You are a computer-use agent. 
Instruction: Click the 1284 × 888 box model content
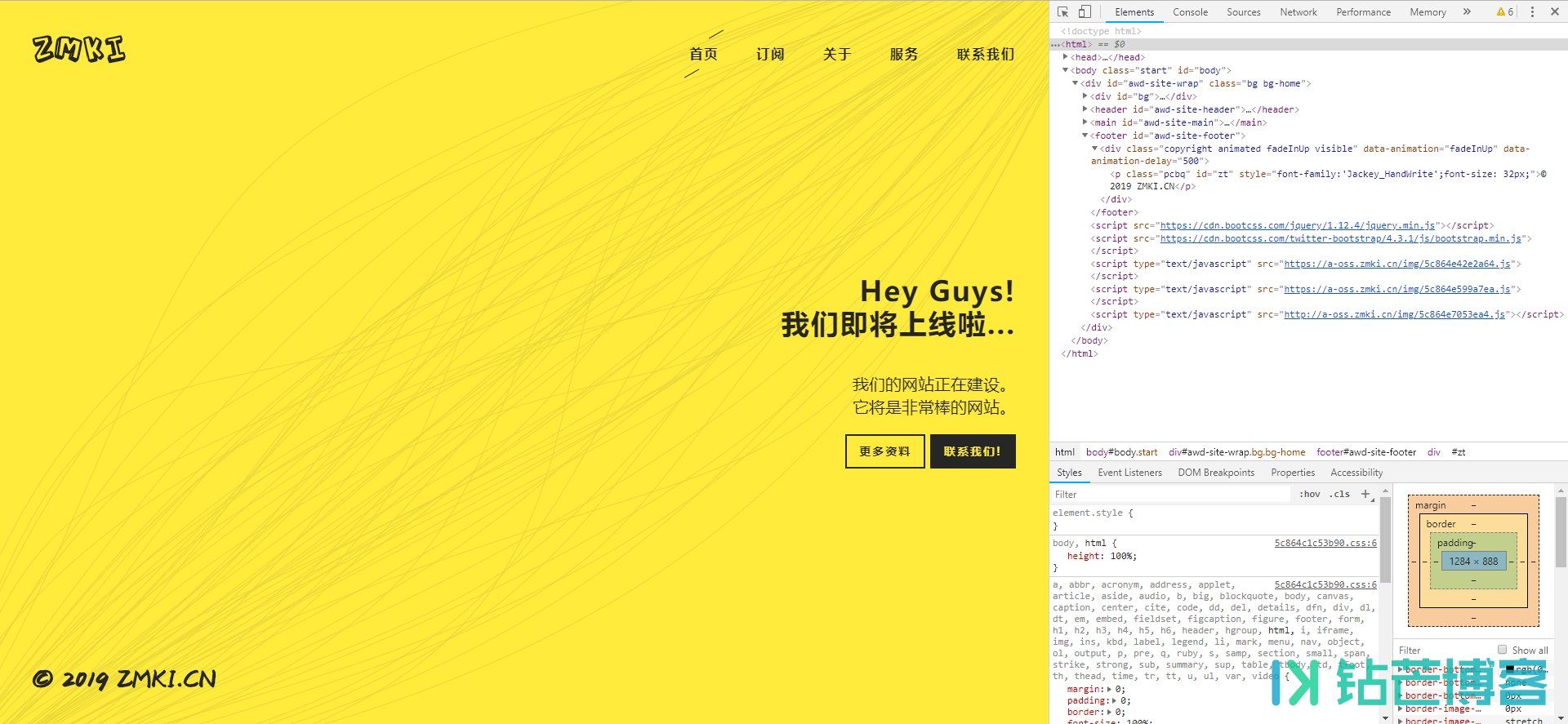pyautogui.click(x=1473, y=561)
